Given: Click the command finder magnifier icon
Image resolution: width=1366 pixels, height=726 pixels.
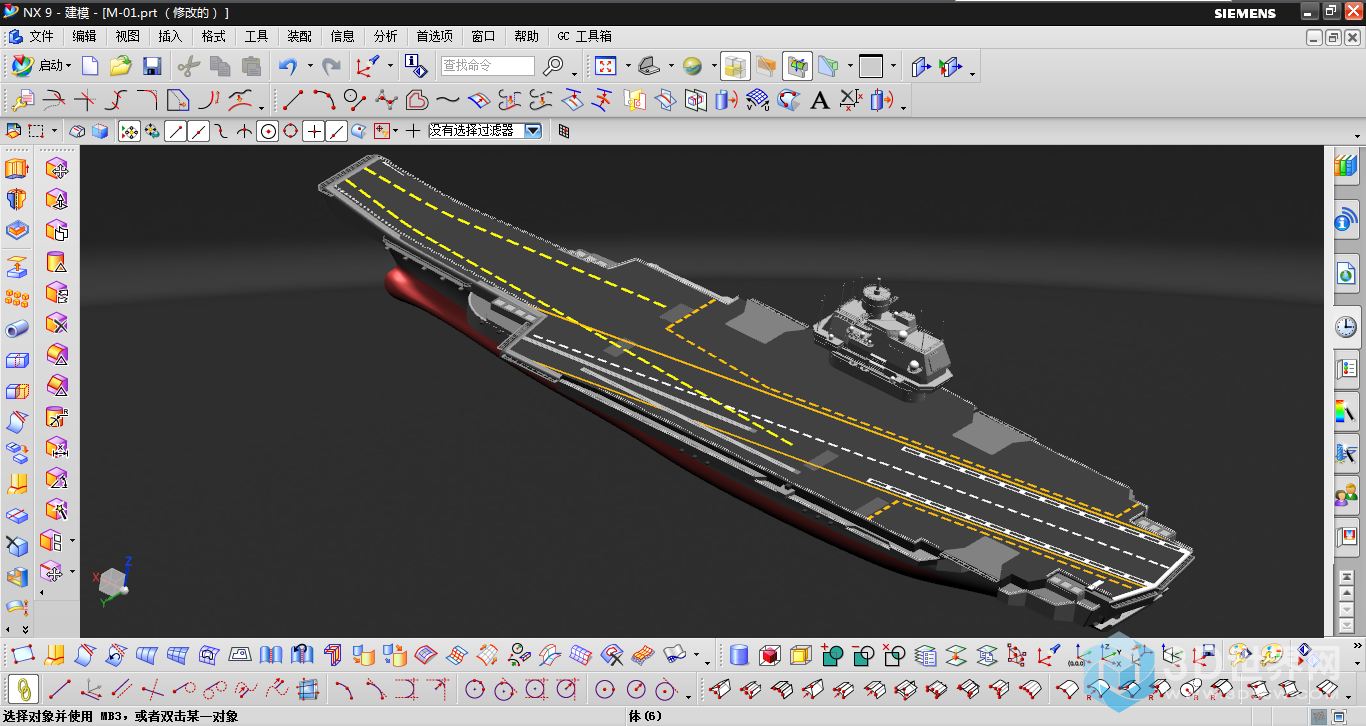Looking at the screenshot, I should [553, 66].
